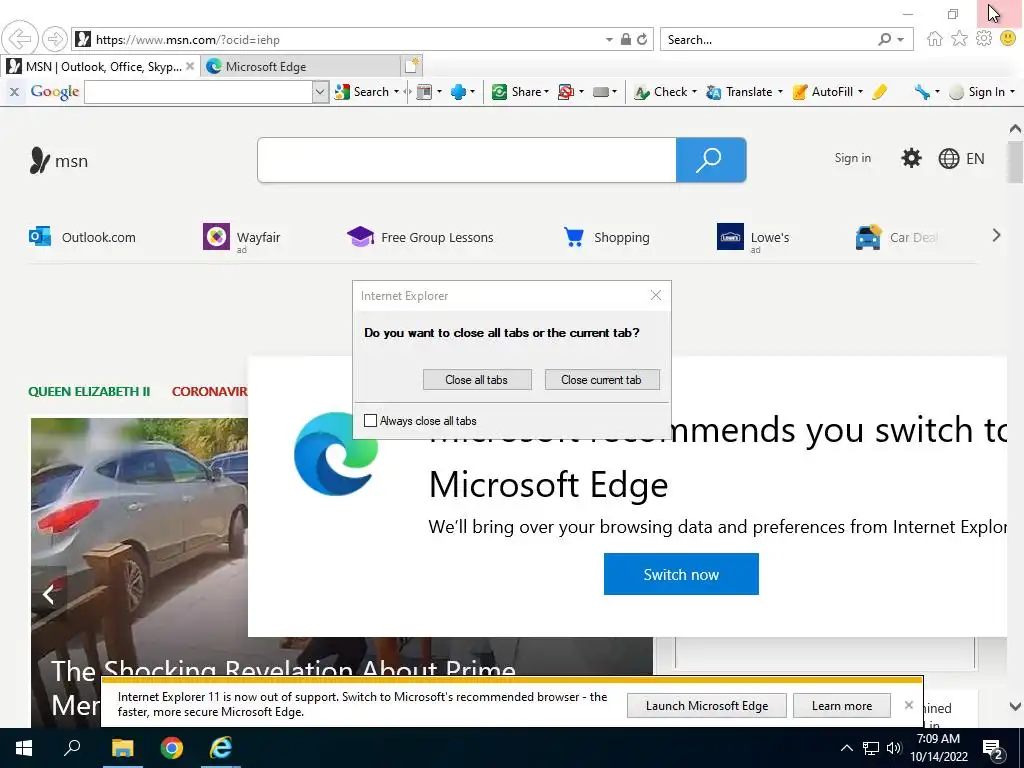Open the Shopping shortcut
The height and width of the screenshot is (768, 1024).
click(606, 237)
